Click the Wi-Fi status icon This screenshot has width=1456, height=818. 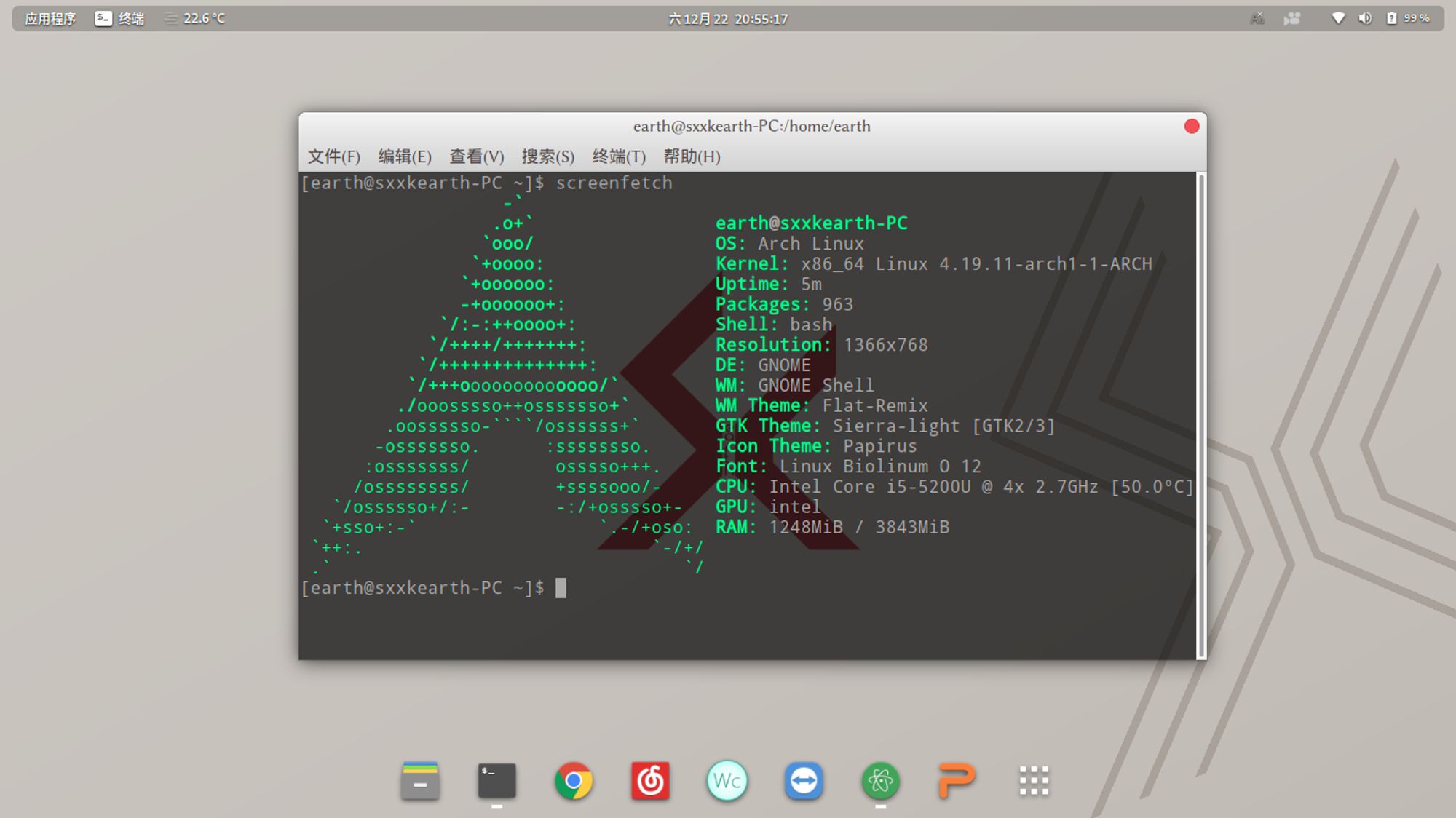[1337, 18]
